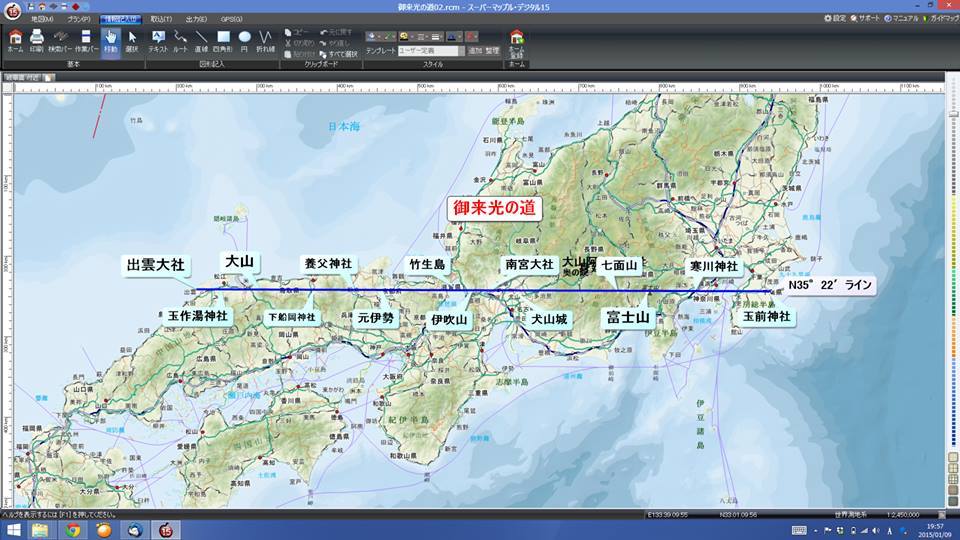The width and height of the screenshot is (960, 540).
Task: Open the 出力(E) ribbon tab
Action: 196,19
